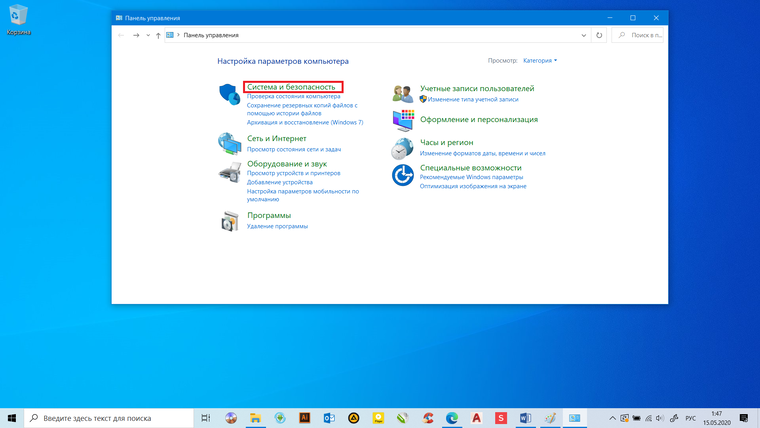The height and width of the screenshot is (428, 760).
Task: Open Оборудование и звук category
Action: pyautogui.click(x=287, y=164)
